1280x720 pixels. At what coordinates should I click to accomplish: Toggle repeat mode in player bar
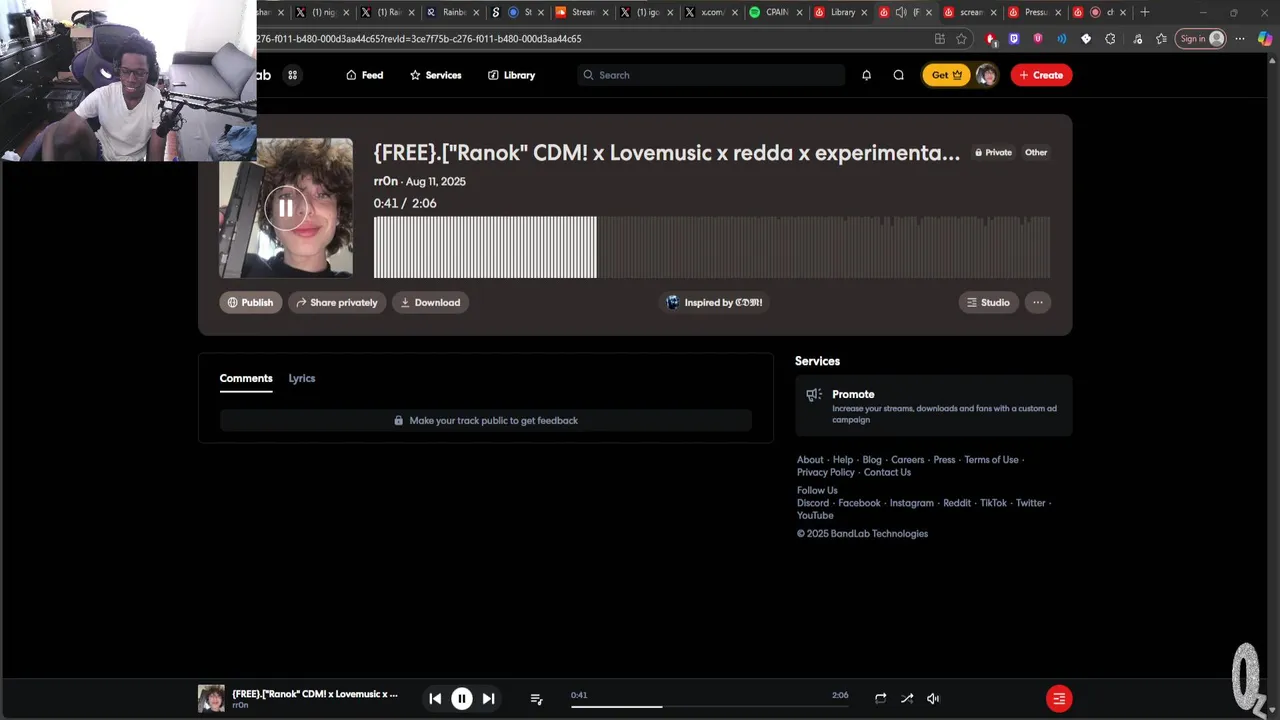[x=880, y=699]
